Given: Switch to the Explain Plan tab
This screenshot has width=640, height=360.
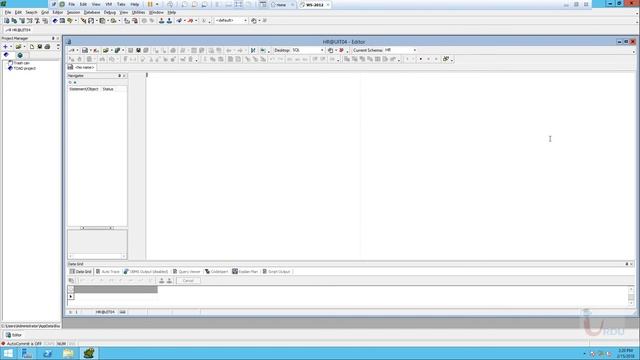Looking at the screenshot, I should tap(245, 271).
